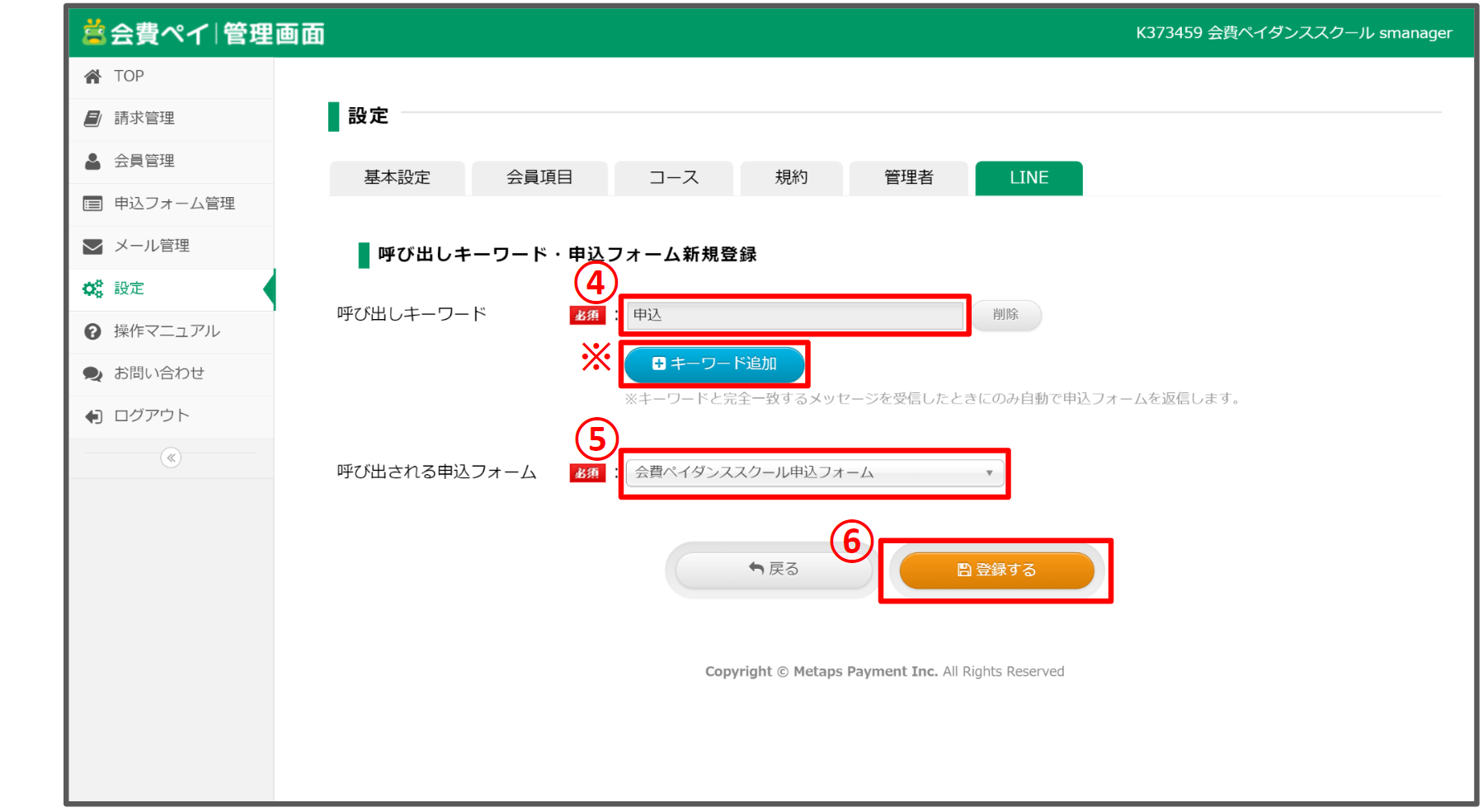
Task: Click the TOP home icon in sidebar
Action: click(x=92, y=77)
